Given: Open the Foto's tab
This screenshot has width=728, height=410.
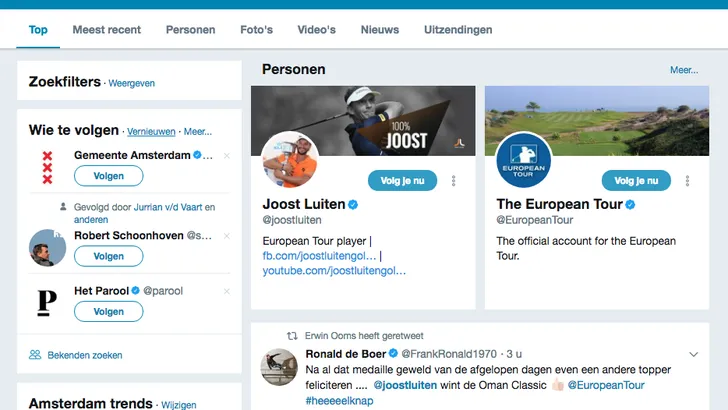Looking at the screenshot, I should pos(257,30).
